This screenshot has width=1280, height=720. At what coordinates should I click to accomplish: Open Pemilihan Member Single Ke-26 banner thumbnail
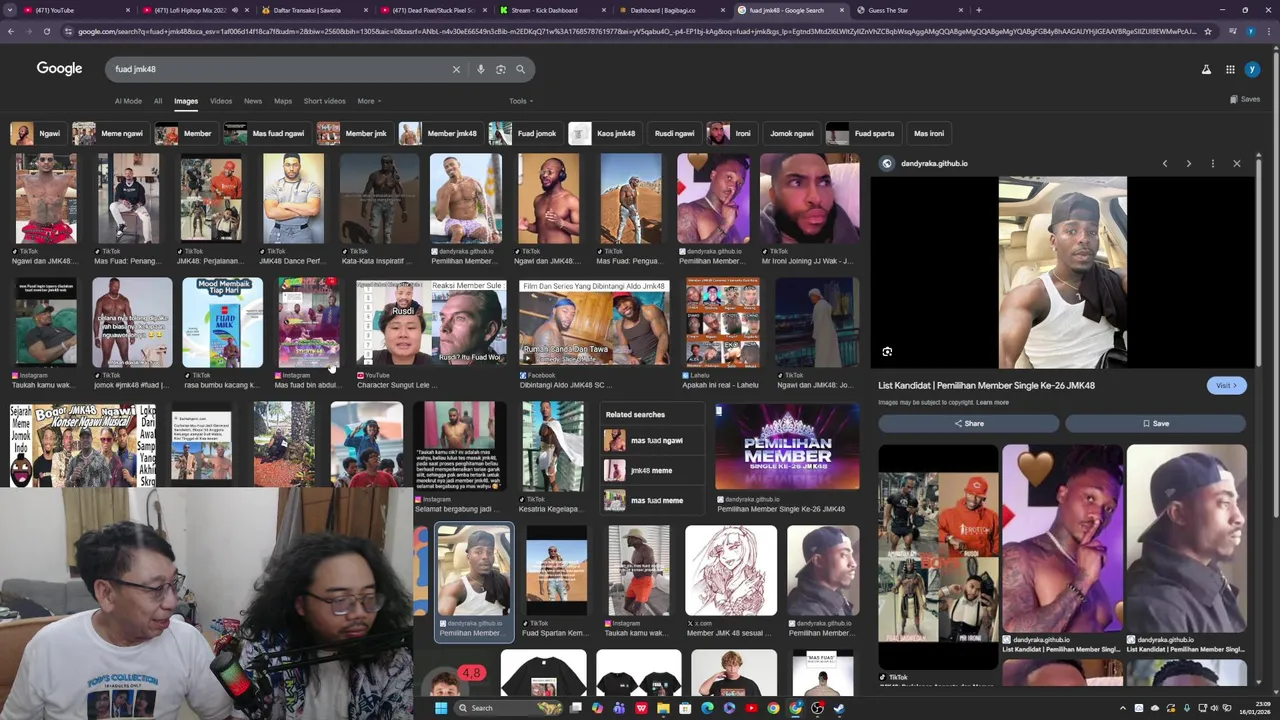(x=788, y=446)
